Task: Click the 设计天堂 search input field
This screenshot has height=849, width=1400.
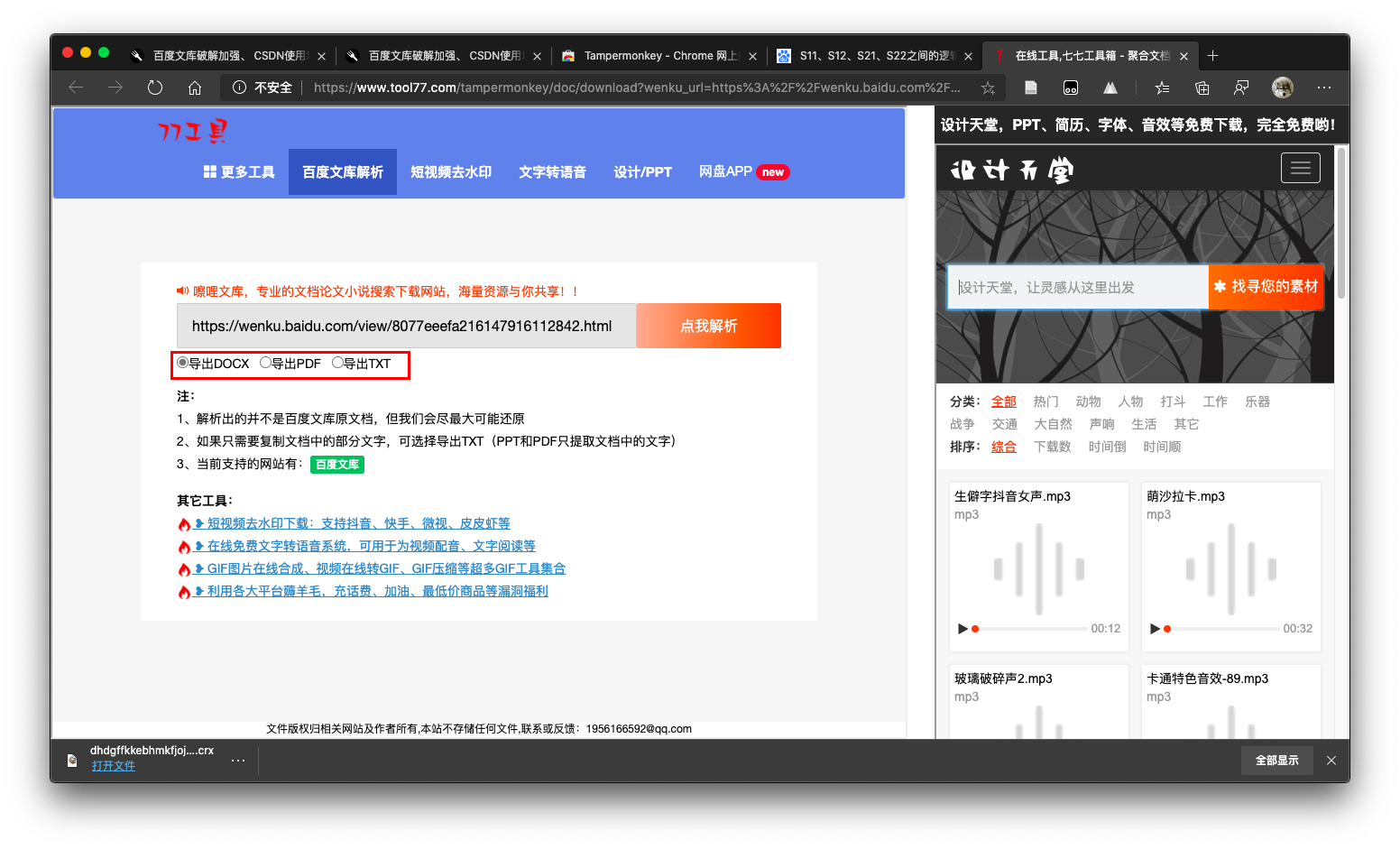Action: (x=1078, y=287)
